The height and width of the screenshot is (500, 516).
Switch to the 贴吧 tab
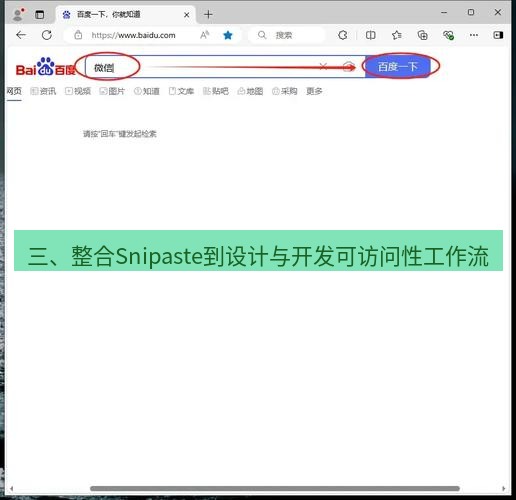(x=216, y=91)
